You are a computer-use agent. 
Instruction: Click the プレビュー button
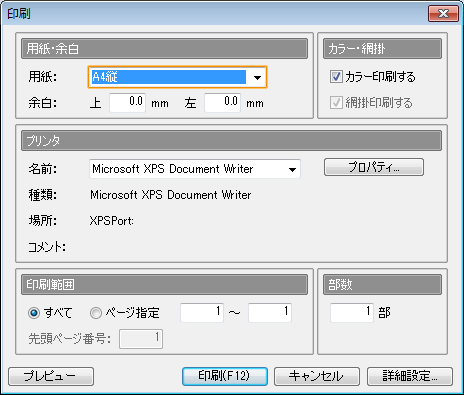51,376
